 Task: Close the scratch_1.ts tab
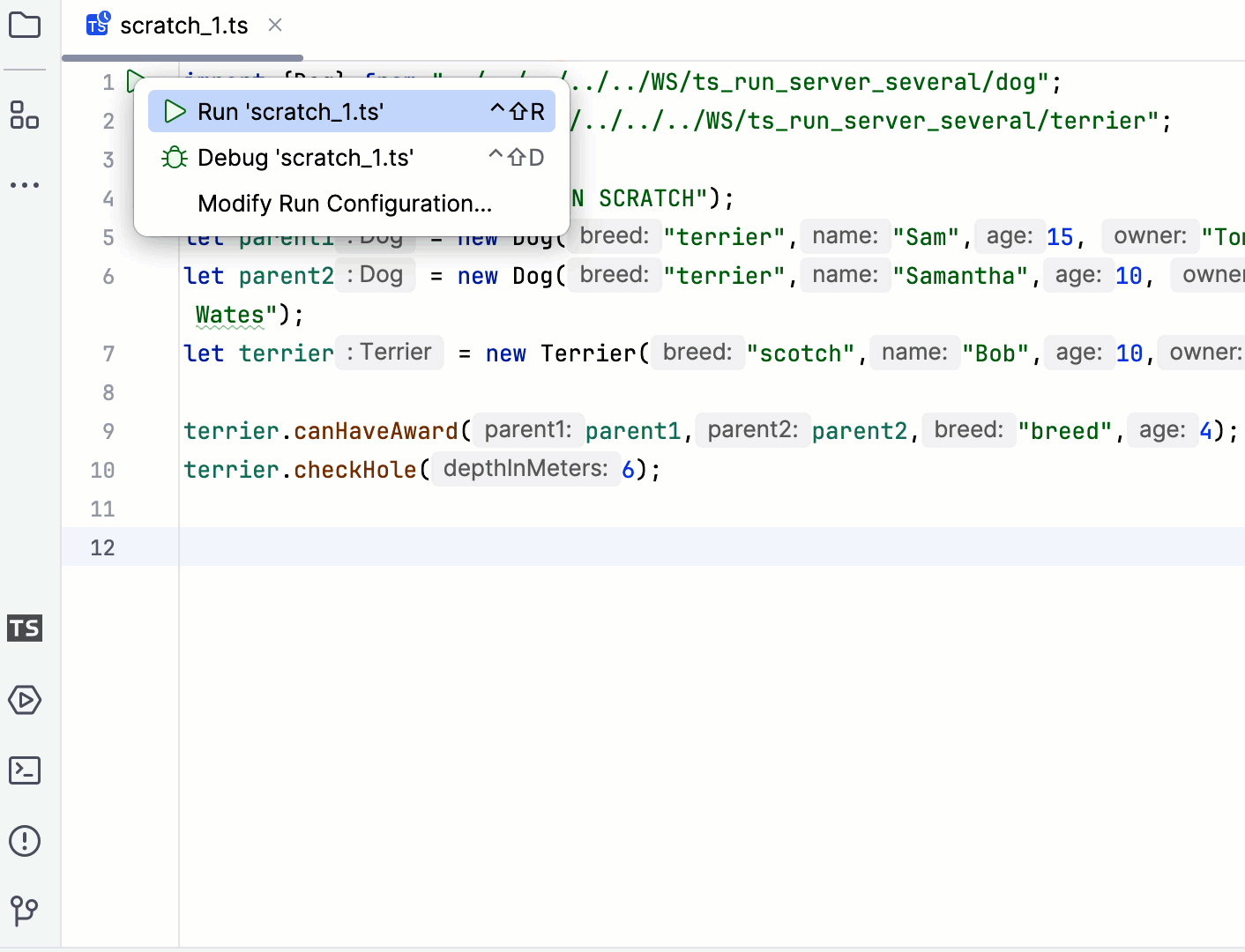(x=274, y=25)
